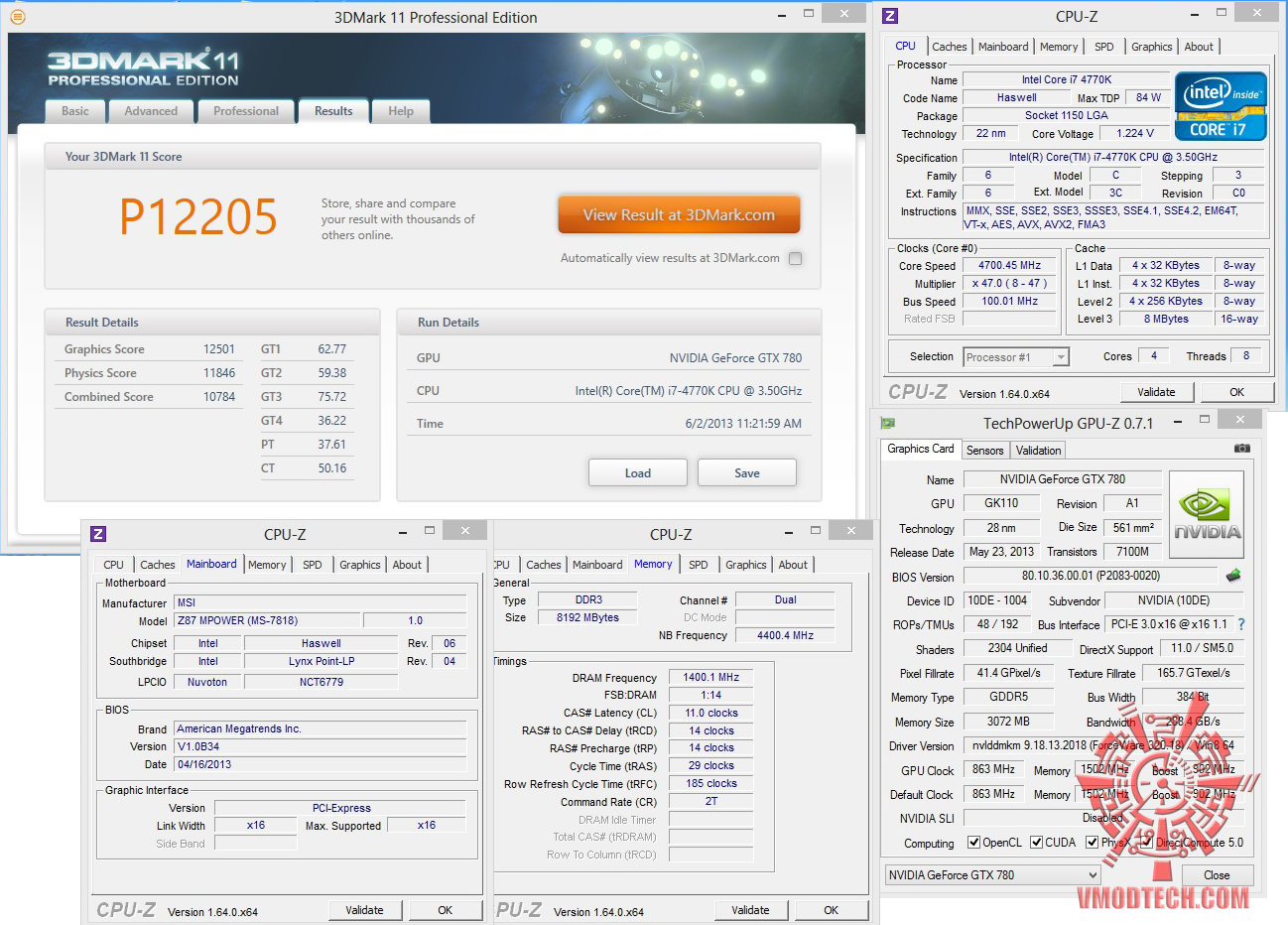The height and width of the screenshot is (925, 1288).
Task: Toggle the CUDA checkbox in GPU-Z
Action: click(x=1037, y=843)
